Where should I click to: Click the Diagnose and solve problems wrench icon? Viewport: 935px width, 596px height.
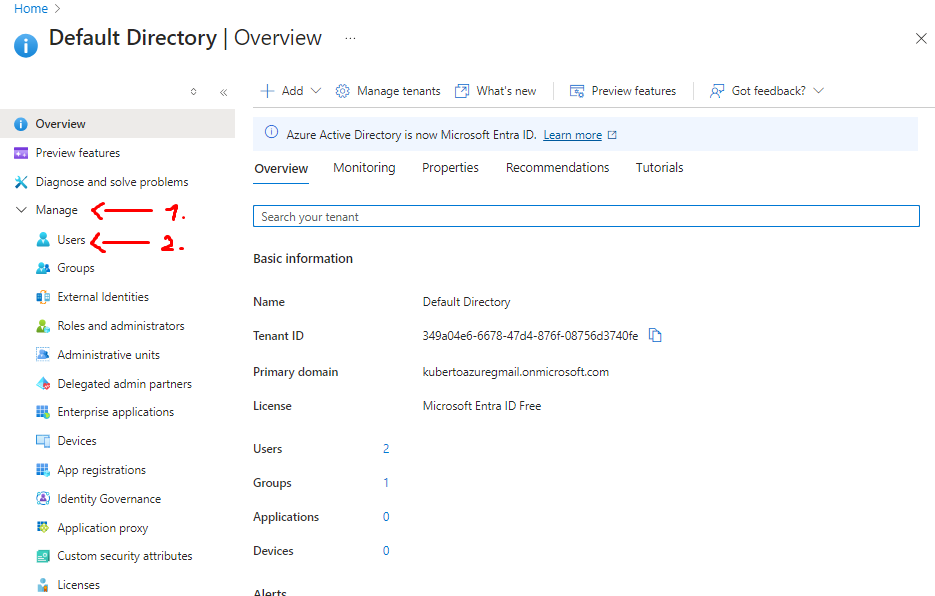(x=21, y=182)
